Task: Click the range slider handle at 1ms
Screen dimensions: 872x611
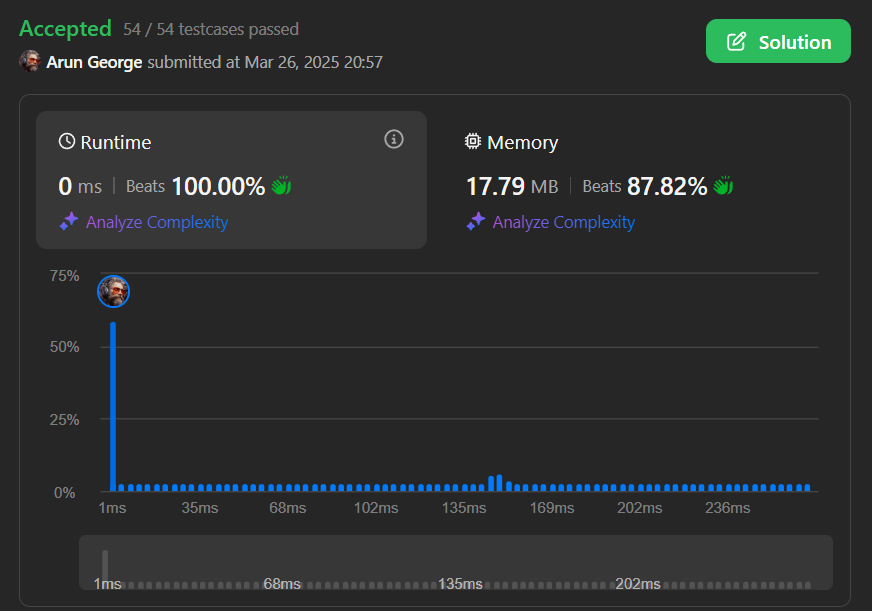Action: [105, 565]
